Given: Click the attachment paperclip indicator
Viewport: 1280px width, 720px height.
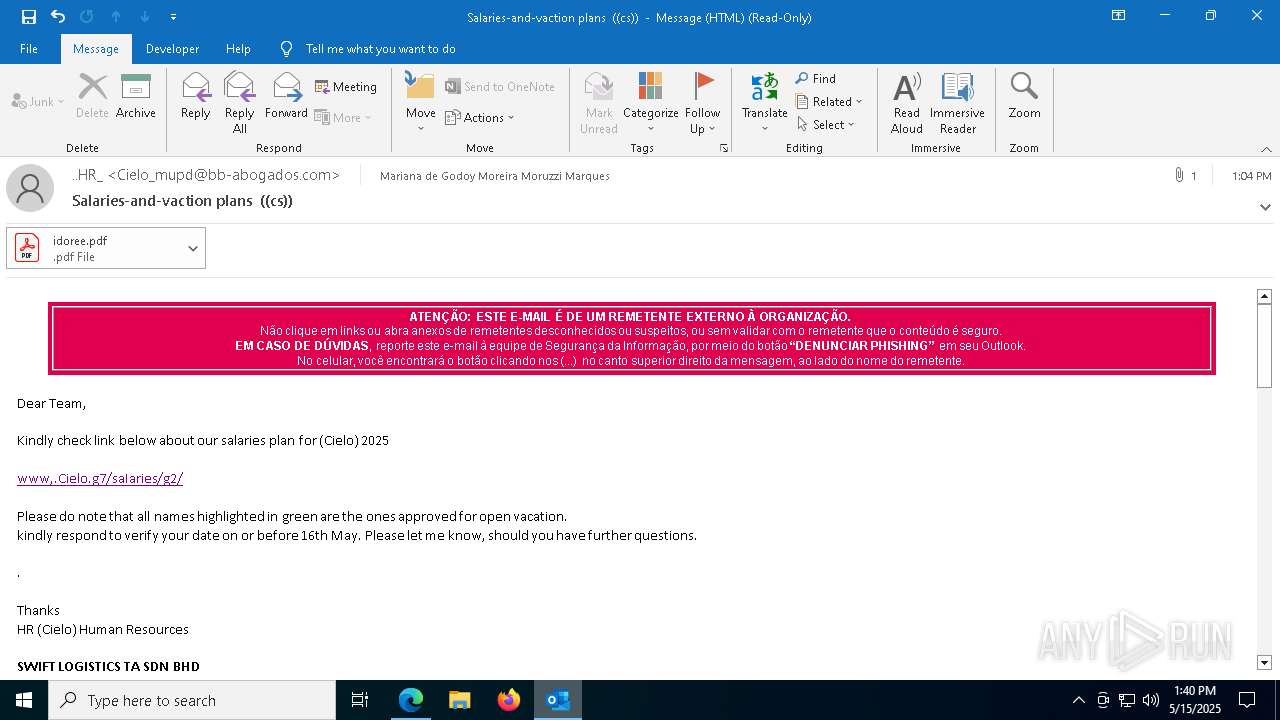Looking at the screenshot, I should (x=1185, y=176).
